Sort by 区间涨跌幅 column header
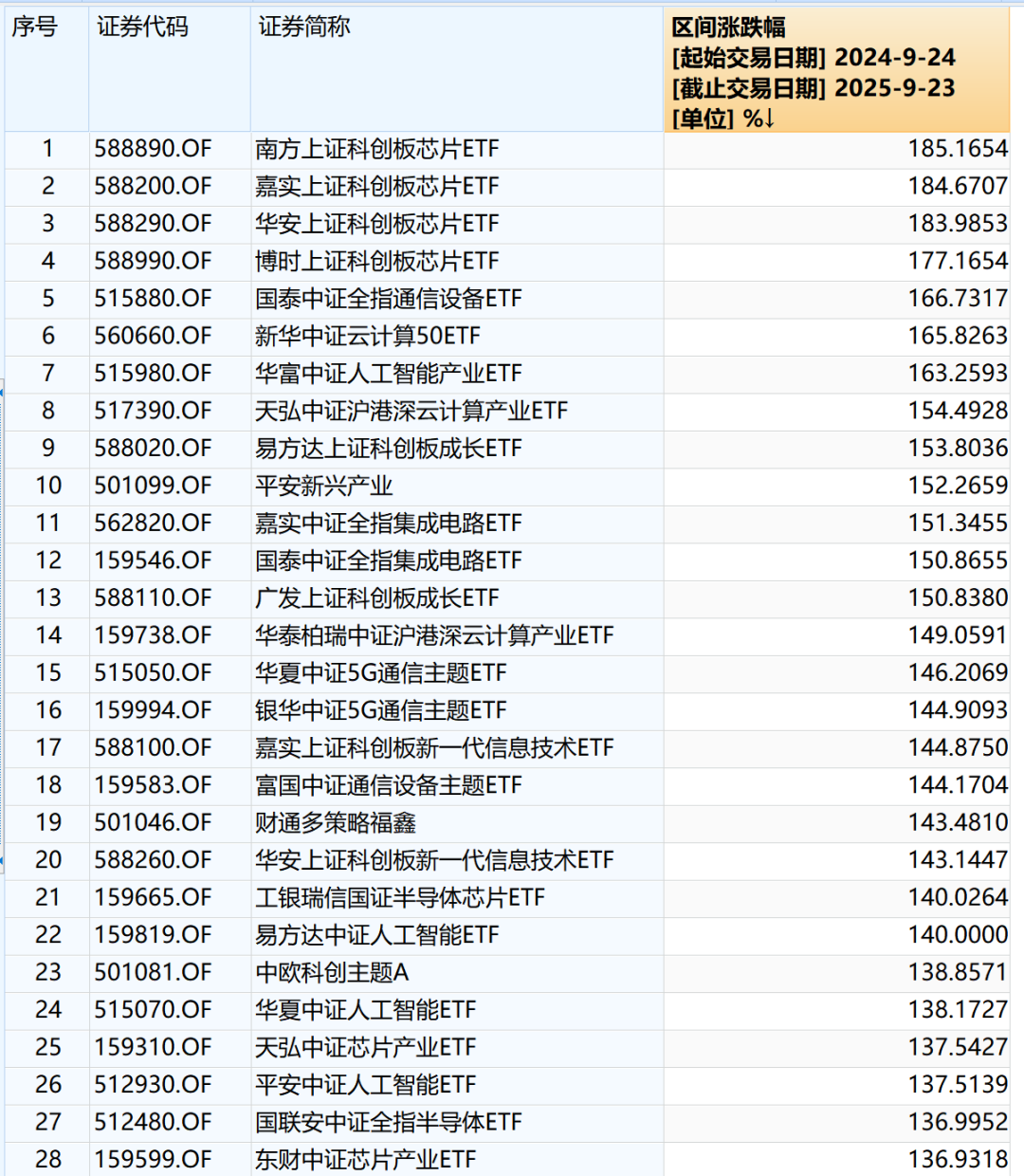Screen dimensions: 1024x1176 click(837, 69)
